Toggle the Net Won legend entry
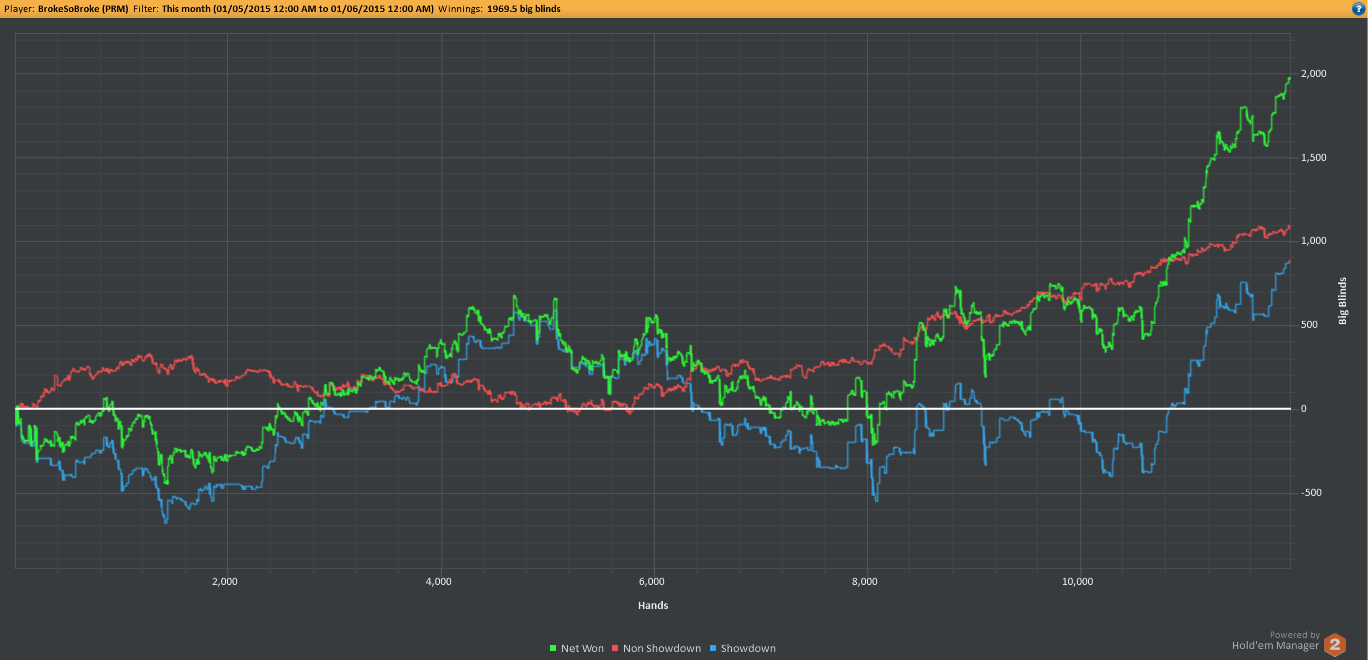1368x660 pixels. click(x=577, y=648)
